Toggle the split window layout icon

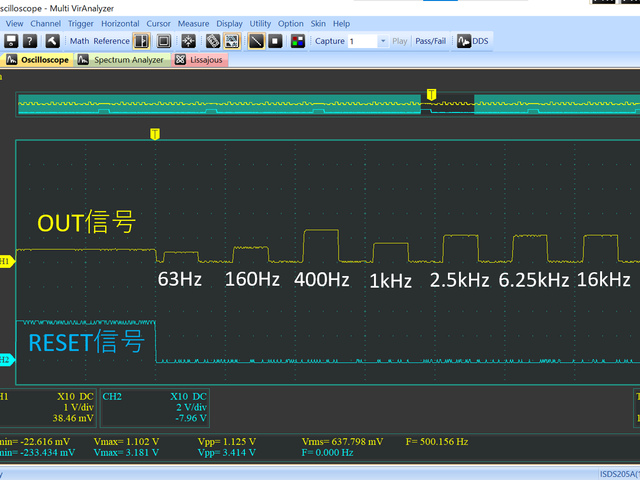(142, 41)
